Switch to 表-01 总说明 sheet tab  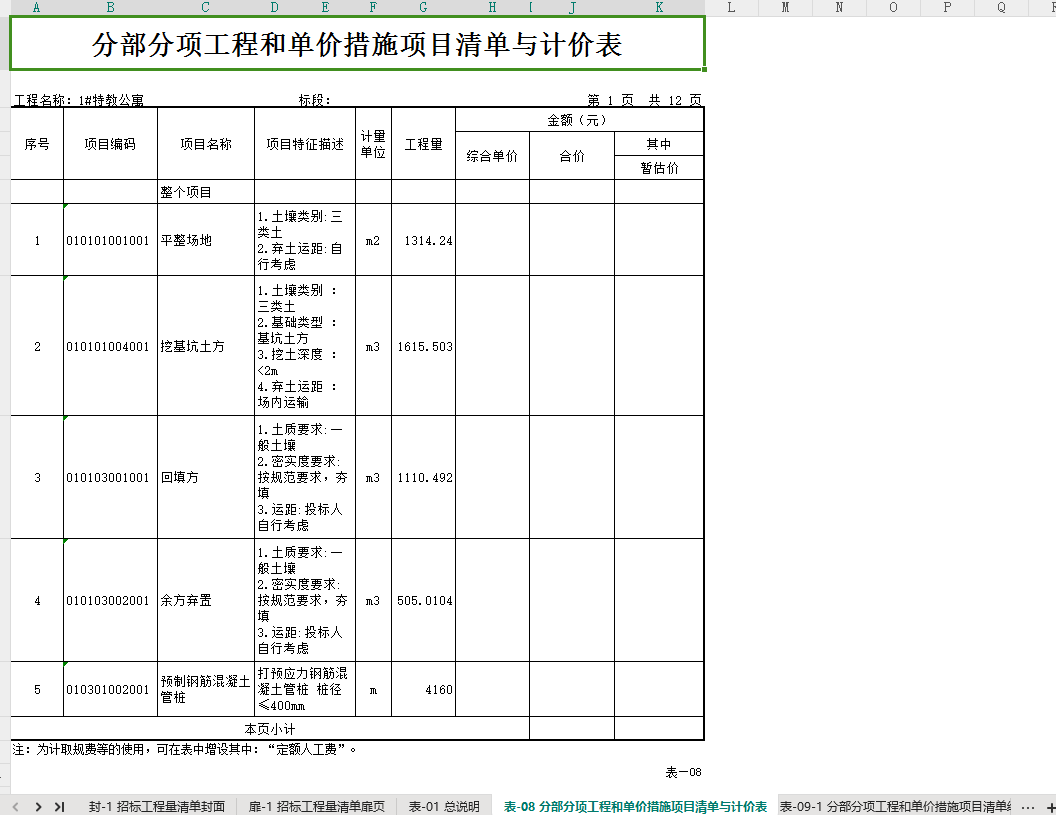click(x=444, y=806)
